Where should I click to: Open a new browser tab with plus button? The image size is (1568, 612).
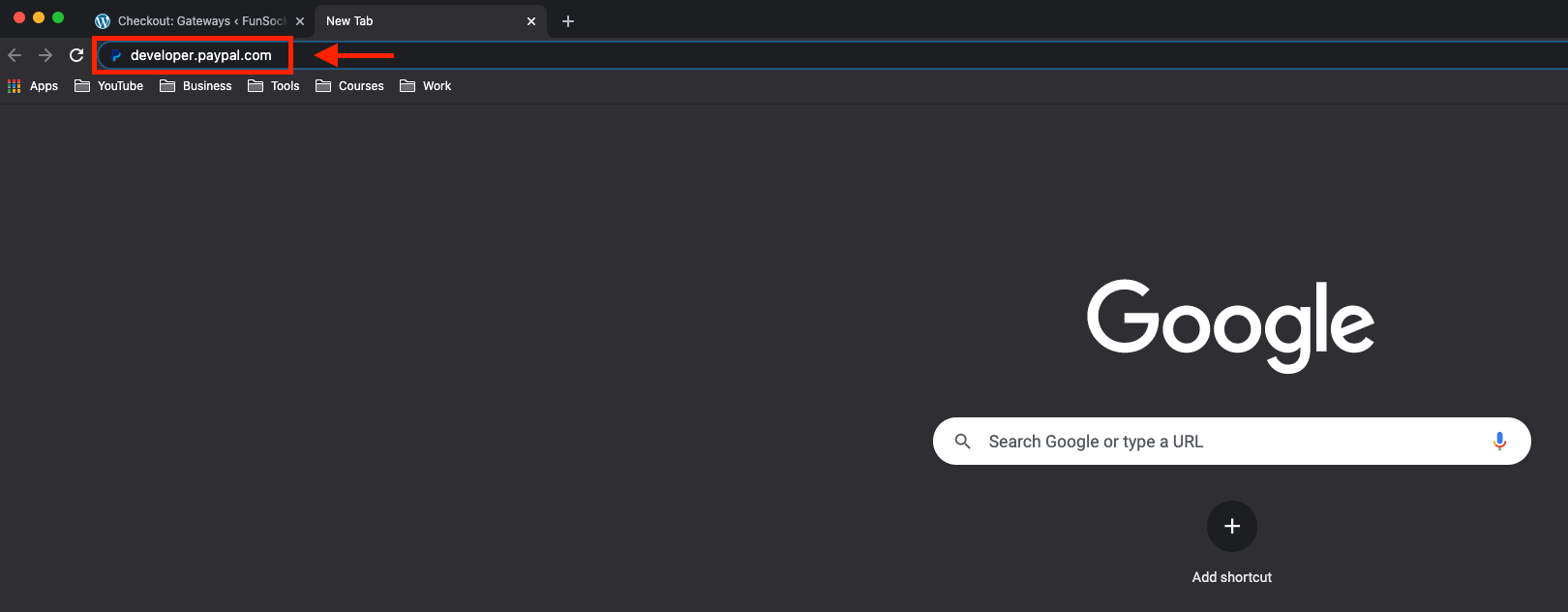(x=568, y=21)
